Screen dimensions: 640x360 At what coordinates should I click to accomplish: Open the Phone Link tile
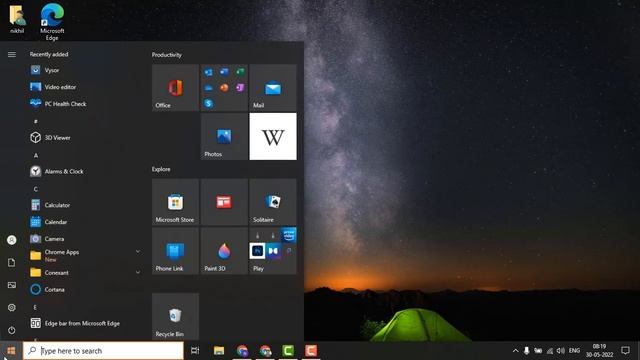click(176, 251)
